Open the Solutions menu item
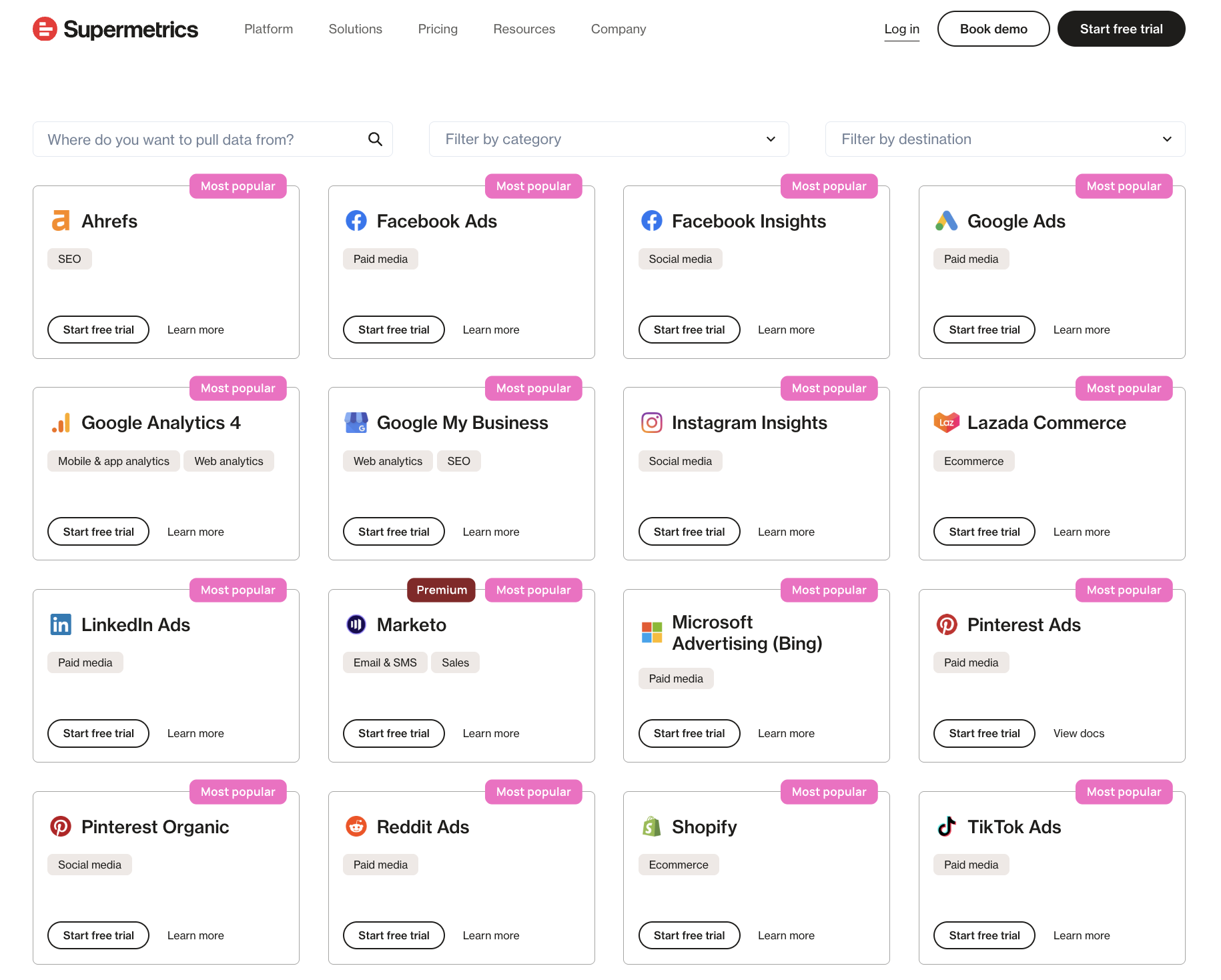1221x980 pixels. [x=355, y=29]
